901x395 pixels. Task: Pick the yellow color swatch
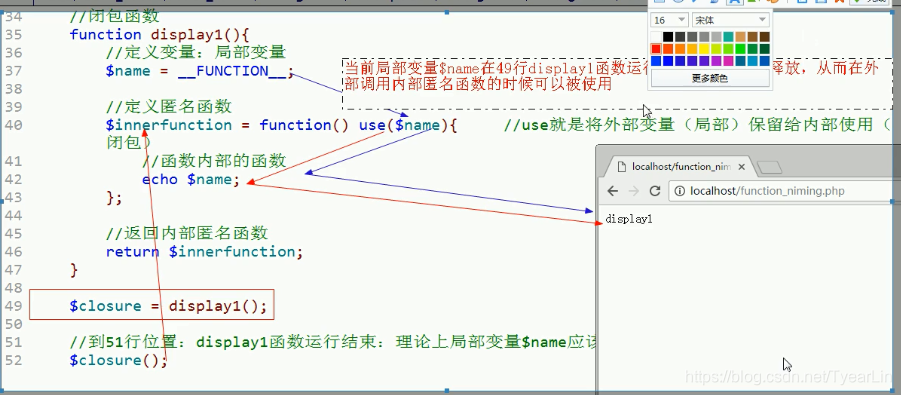[704, 49]
